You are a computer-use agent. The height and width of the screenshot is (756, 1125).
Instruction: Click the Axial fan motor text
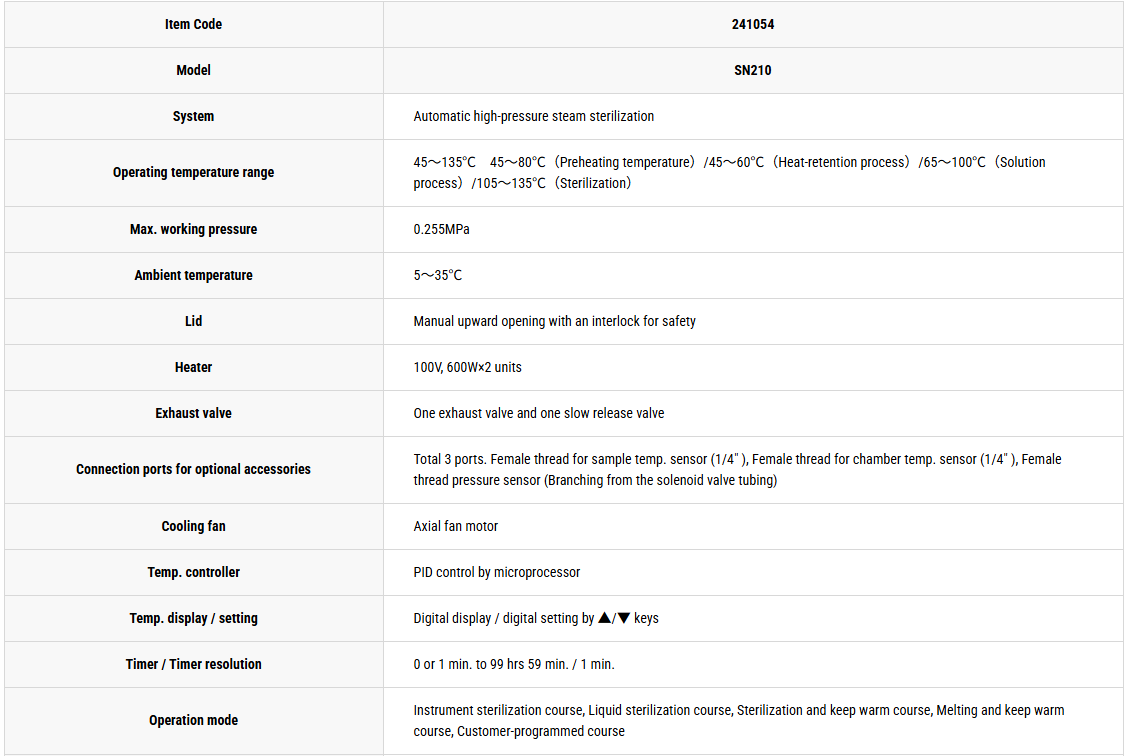[x=455, y=526]
